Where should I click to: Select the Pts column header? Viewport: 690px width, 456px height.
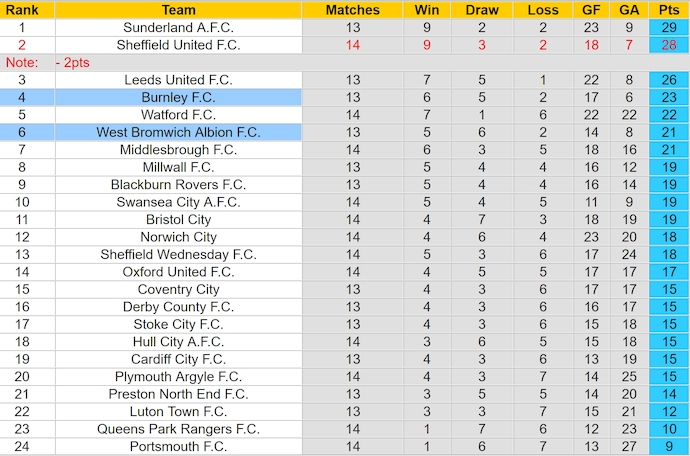pos(668,10)
